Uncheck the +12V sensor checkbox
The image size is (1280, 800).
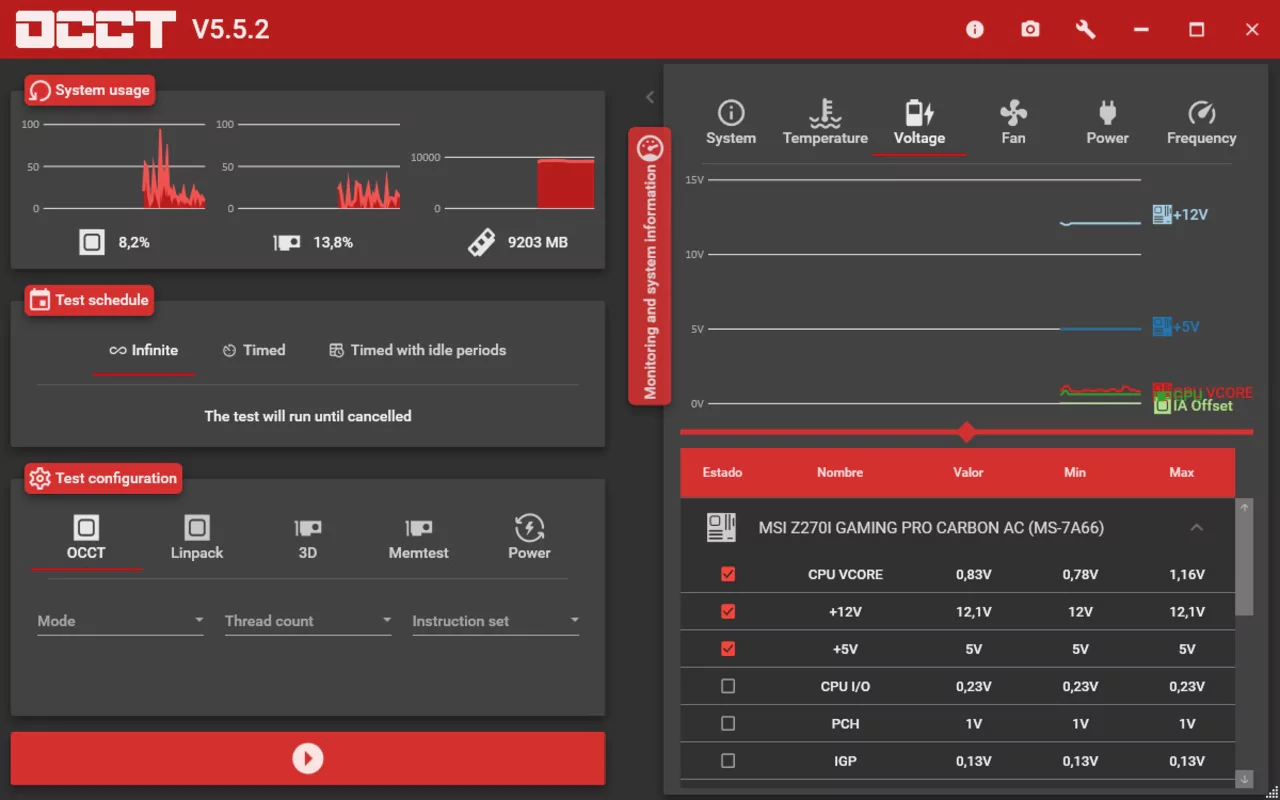pyautogui.click(x=728, y=612)
